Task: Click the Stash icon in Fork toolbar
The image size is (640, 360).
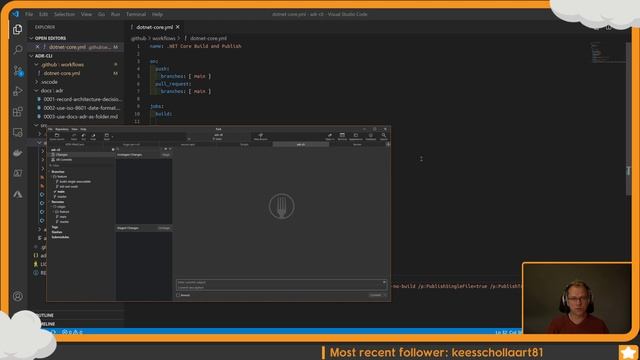Action: click(107, 136)
